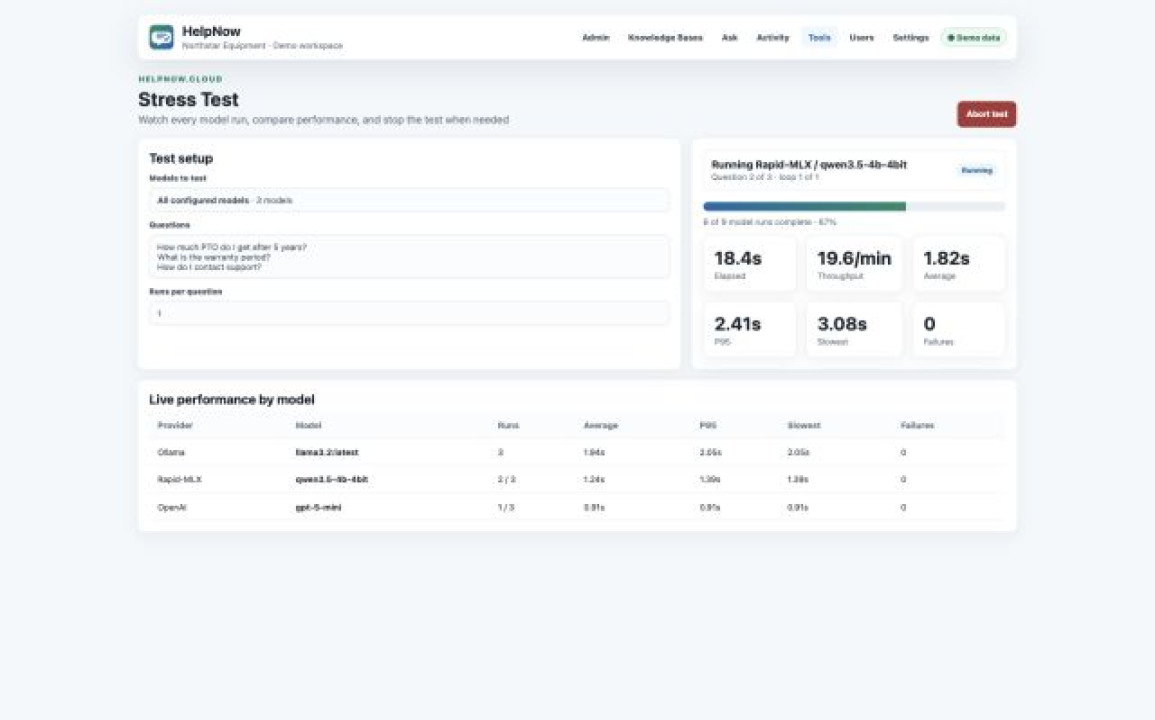Select the 0 Failures stat card
This screenshot has height=720, width=1155.
pos(958,329)
